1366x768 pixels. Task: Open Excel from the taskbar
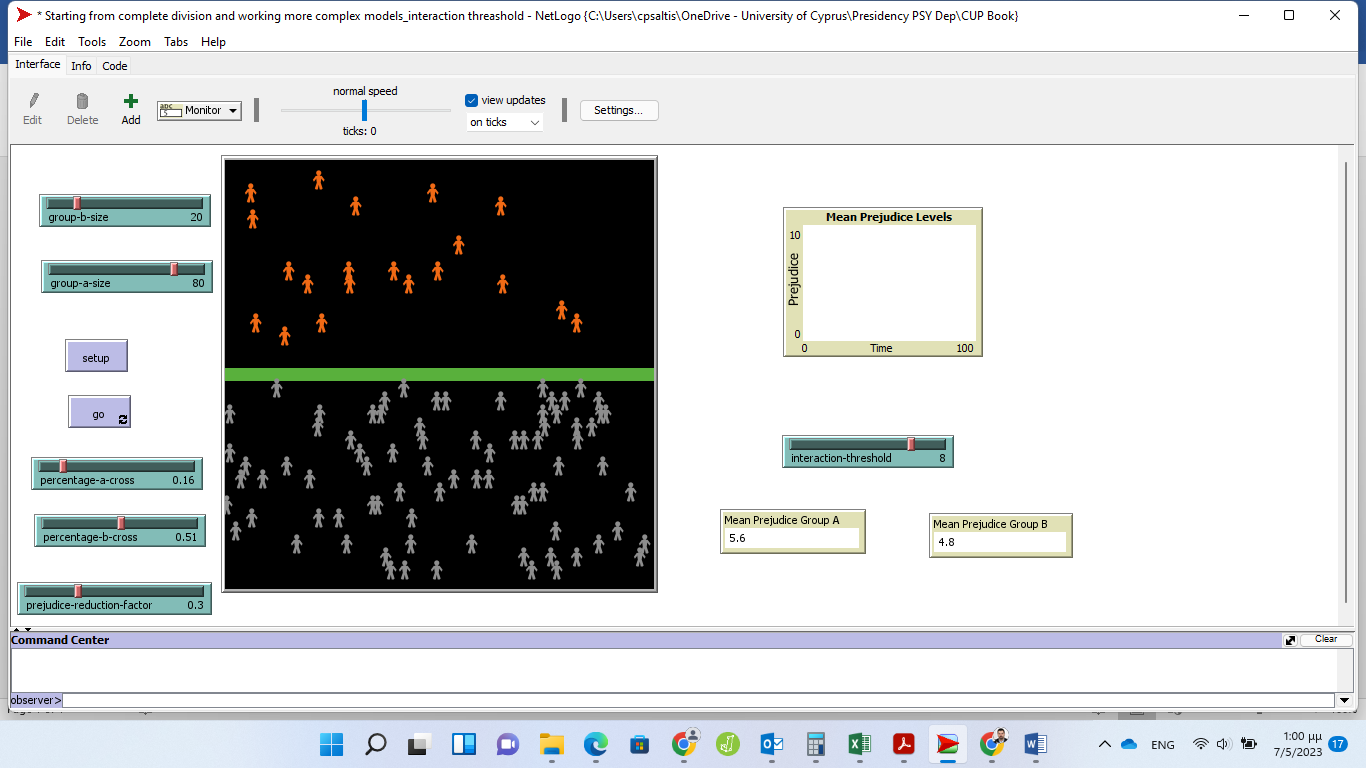[858, 744]
